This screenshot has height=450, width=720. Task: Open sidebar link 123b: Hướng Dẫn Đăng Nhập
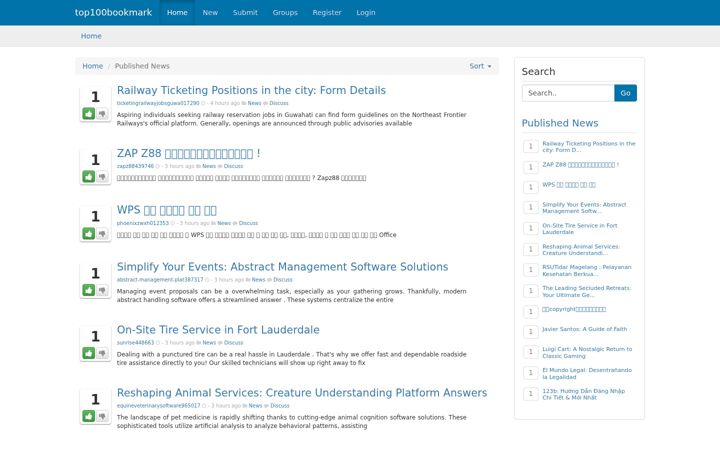584,394
